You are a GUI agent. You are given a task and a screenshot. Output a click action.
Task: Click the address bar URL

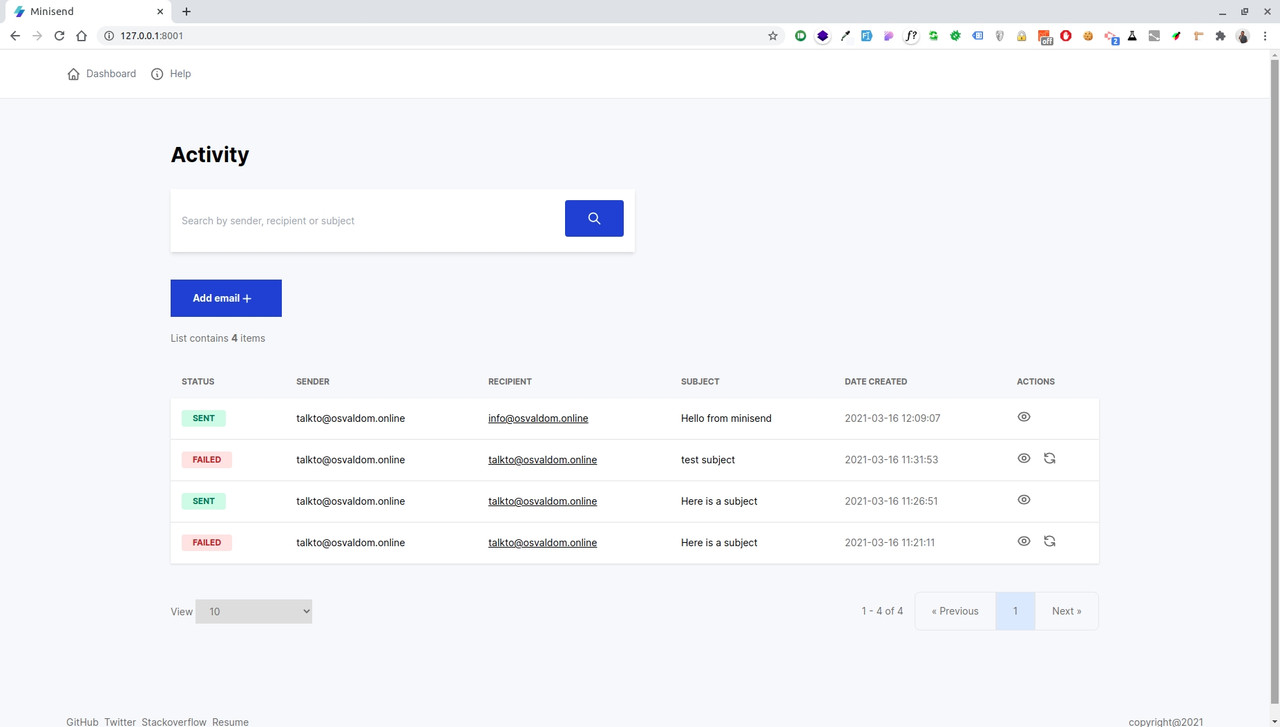click(152, 36)
